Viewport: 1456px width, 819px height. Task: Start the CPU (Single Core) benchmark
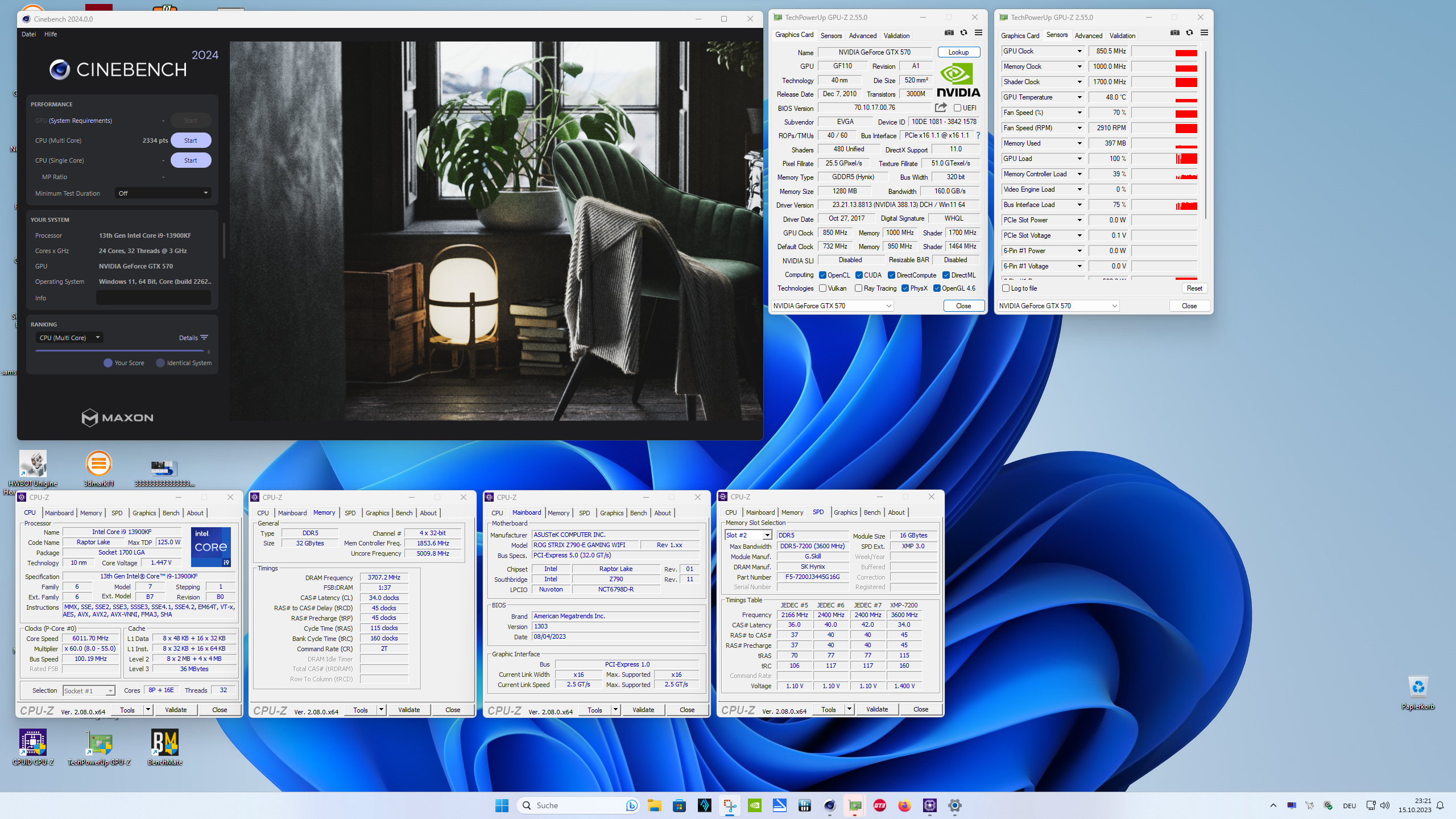[x=191, y=160]
